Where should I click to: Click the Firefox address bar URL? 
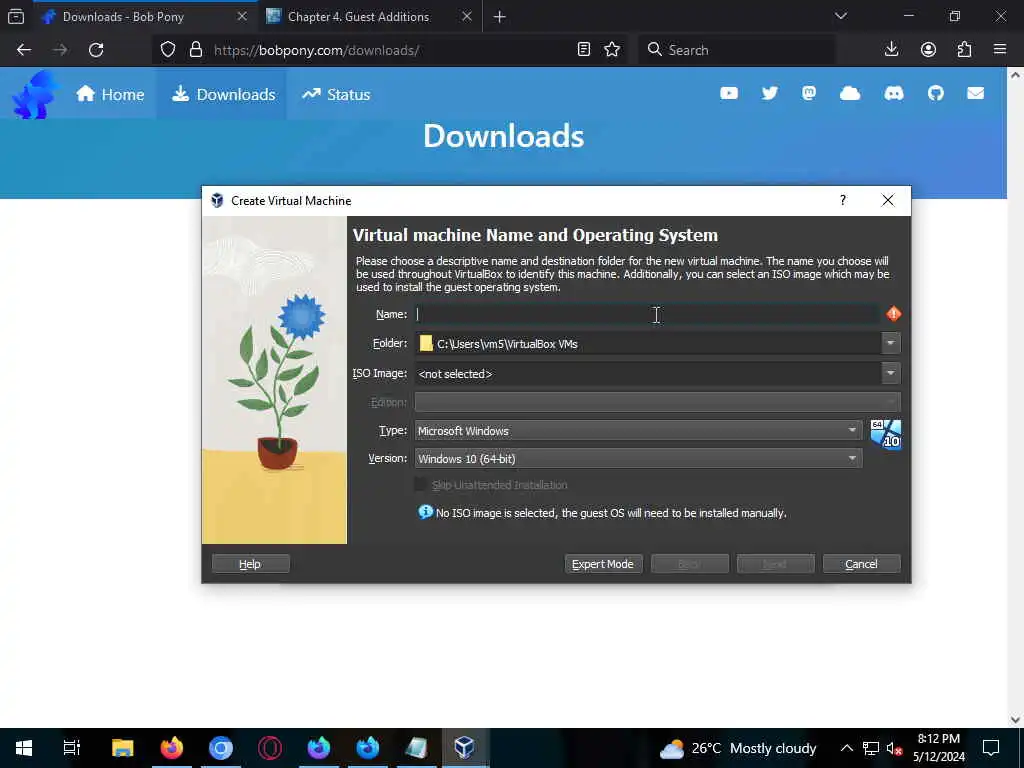316,50
